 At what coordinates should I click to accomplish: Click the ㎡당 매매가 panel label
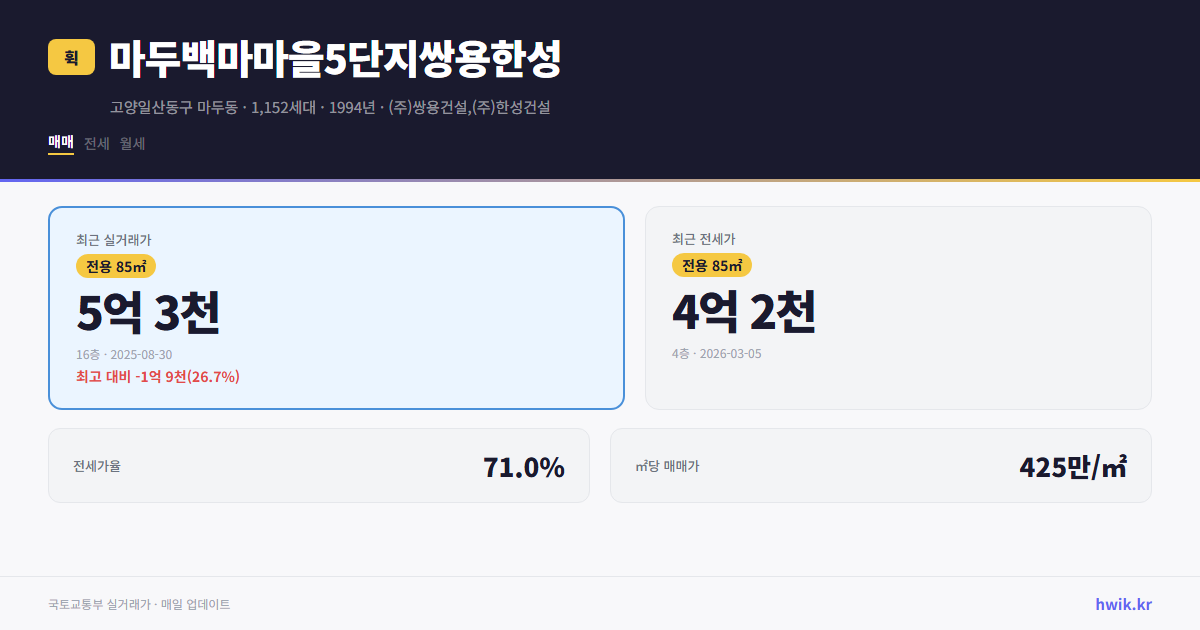(x=666, y=466)
